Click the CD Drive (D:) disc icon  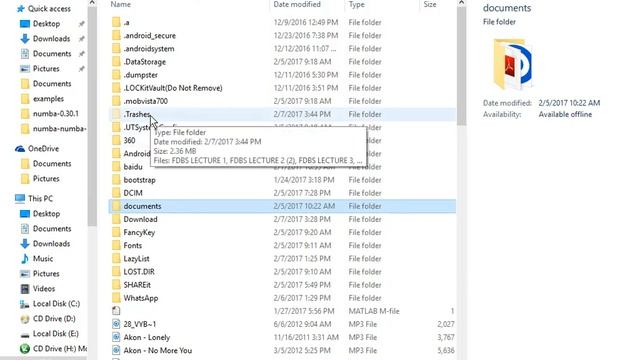tap(25, 319)
